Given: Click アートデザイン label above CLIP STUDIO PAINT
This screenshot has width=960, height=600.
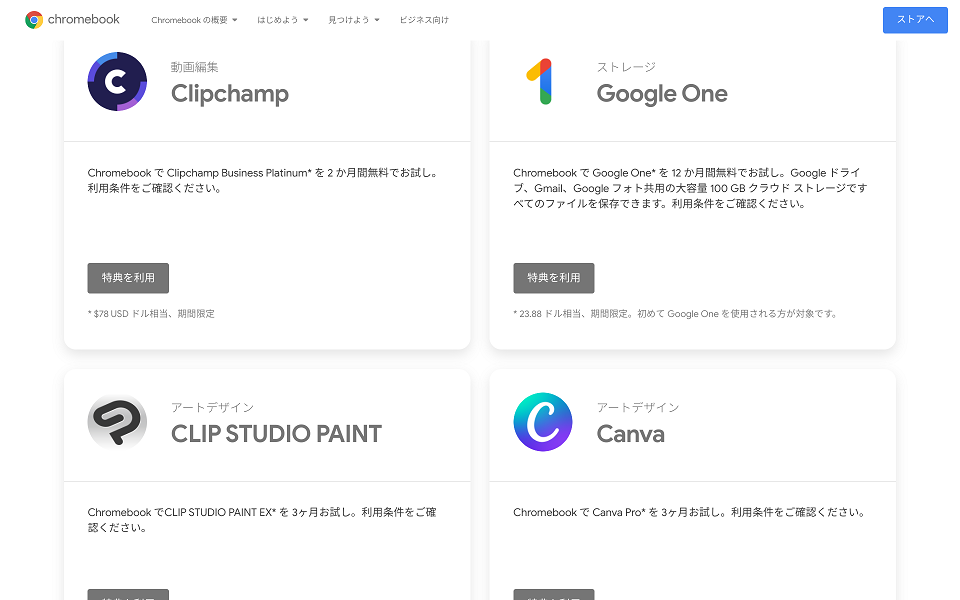Looking at the screenshot, I should point(212,407).
